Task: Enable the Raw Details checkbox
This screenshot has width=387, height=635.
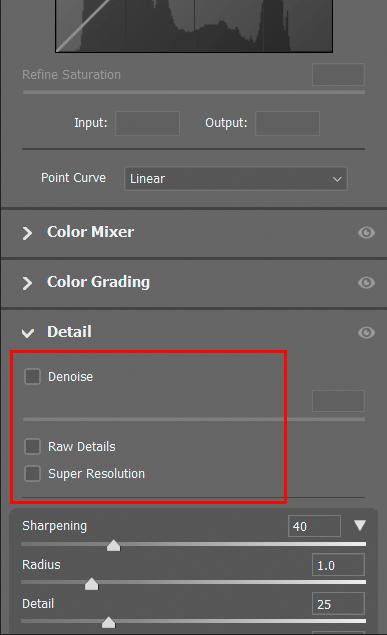Action: [x=32, y=446]
